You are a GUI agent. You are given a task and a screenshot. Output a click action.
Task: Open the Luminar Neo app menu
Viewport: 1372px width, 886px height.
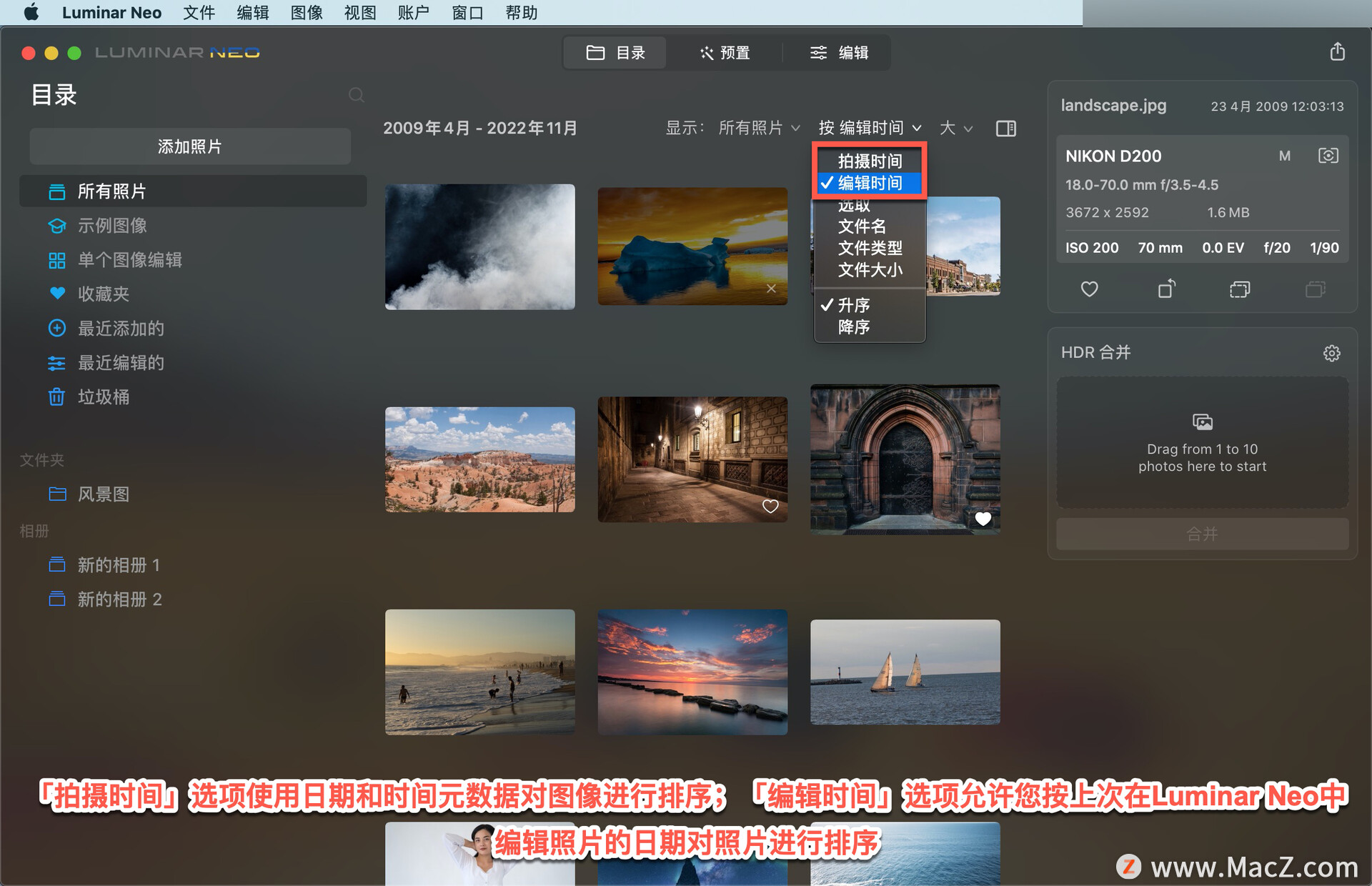[x=111, y=12]
